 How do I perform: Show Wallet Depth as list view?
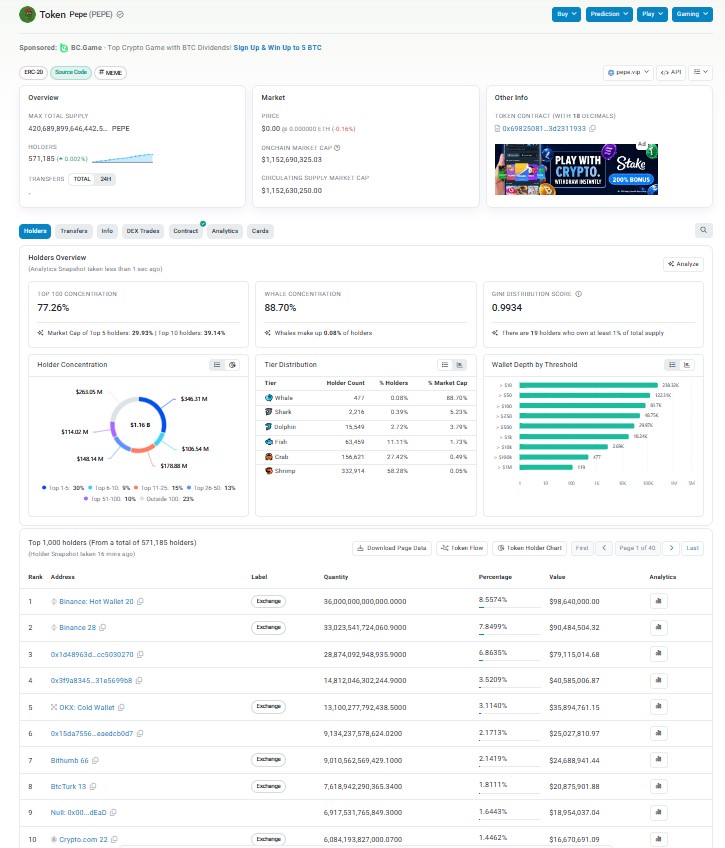(672, 365)
